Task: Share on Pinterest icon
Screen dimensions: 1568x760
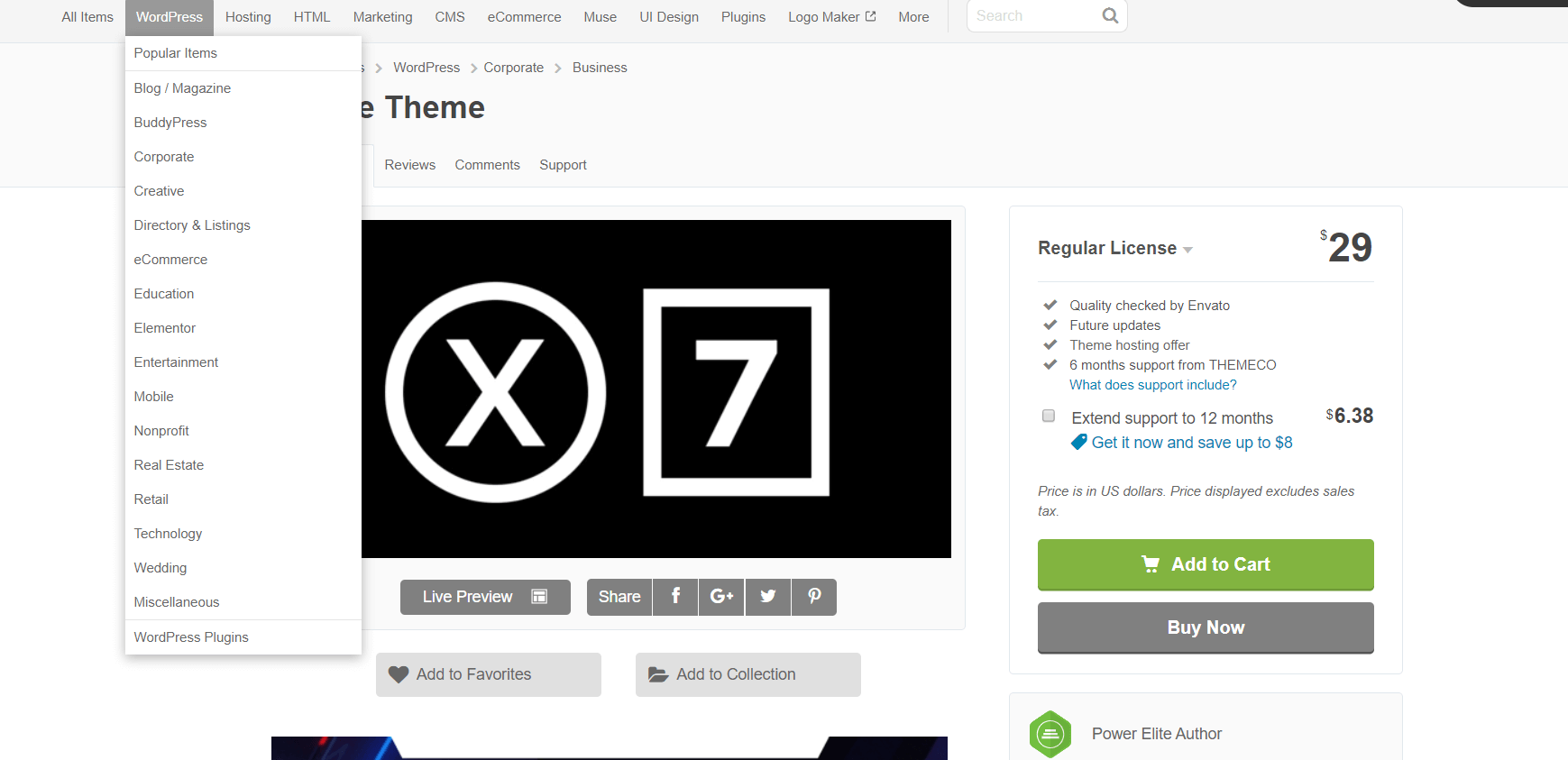Action: (814, 597)
